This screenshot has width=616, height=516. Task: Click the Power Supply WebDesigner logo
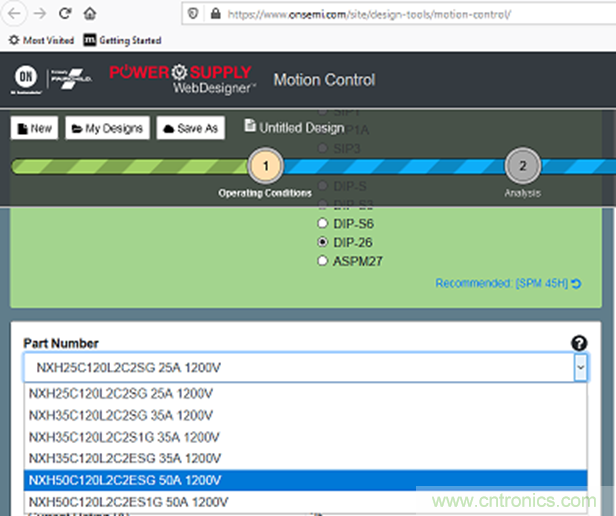(181, 79)
